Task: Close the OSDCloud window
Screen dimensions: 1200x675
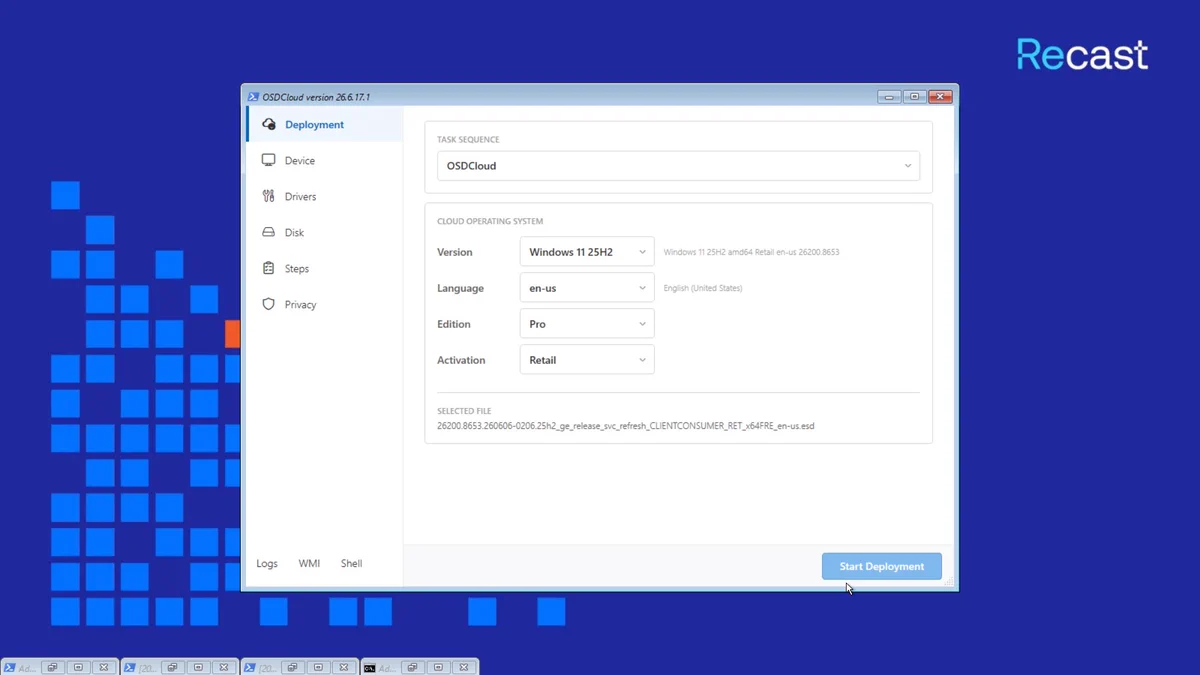Action: click(940, 97)
